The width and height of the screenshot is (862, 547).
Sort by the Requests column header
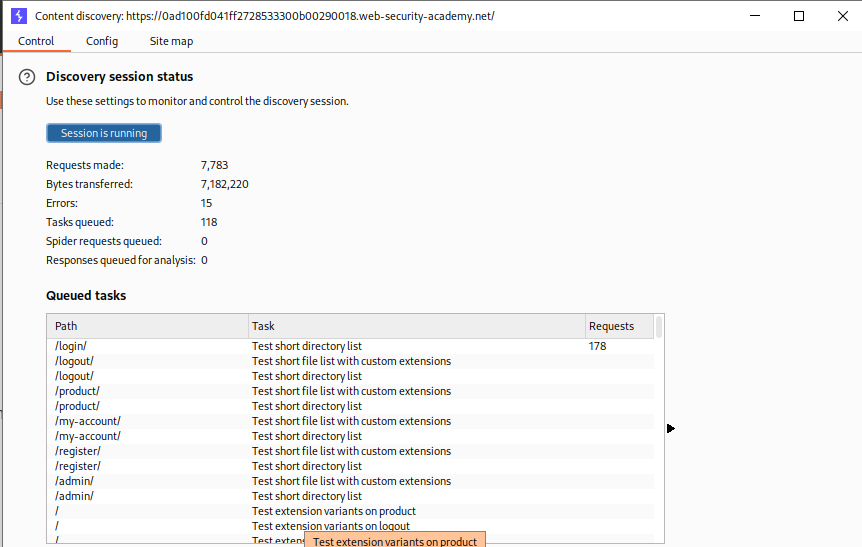click(619, 326)
